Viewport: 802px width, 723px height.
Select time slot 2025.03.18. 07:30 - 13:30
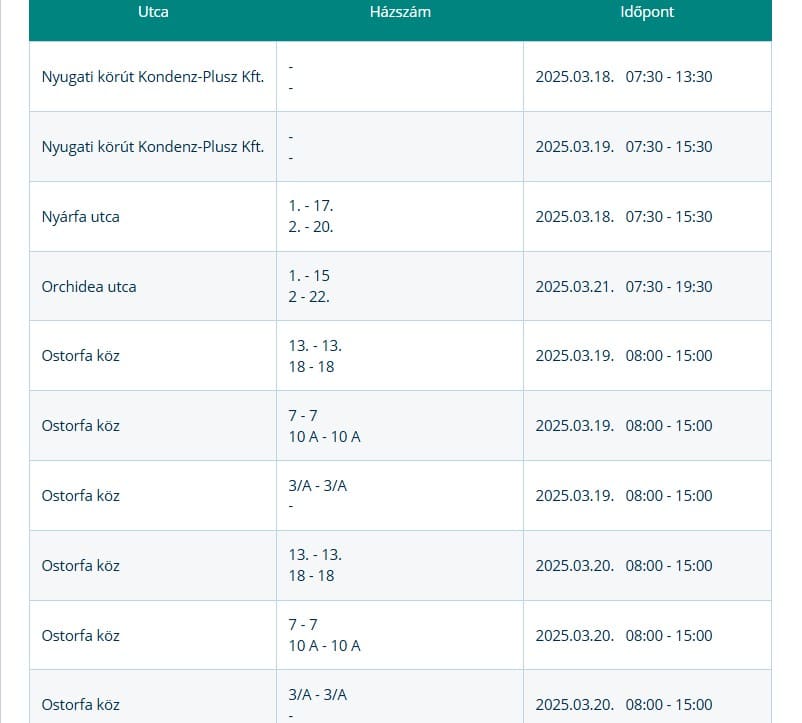point(623,76)
